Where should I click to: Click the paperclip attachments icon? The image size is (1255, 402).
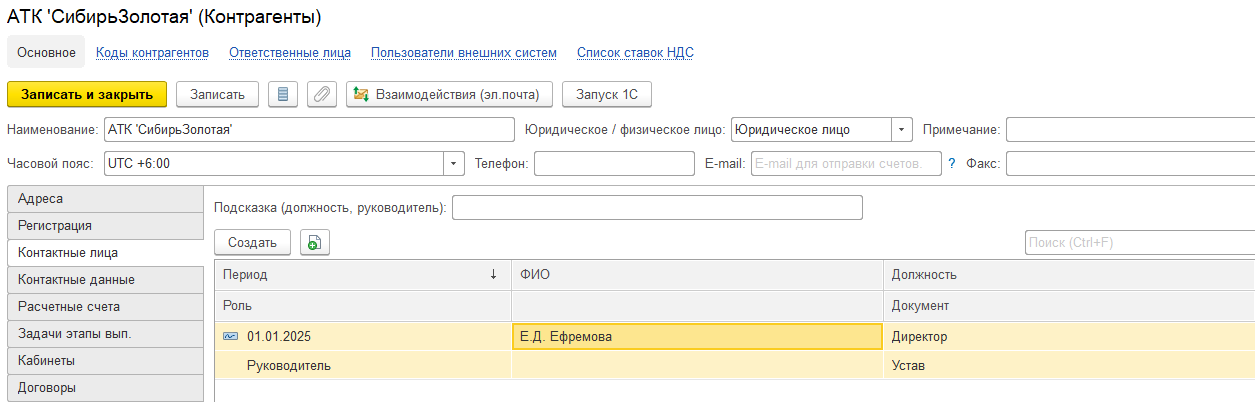coord(321,94)
